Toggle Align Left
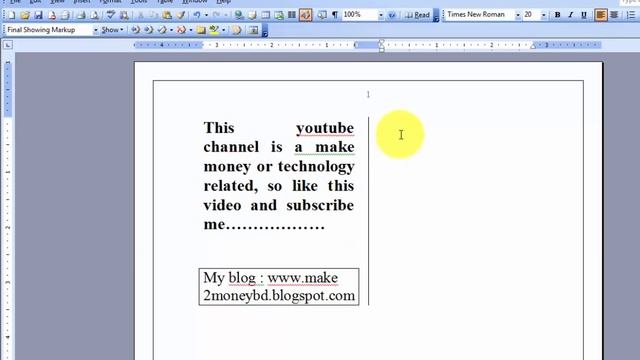Screen dimensions: 640x360 [x=600, y=15]
